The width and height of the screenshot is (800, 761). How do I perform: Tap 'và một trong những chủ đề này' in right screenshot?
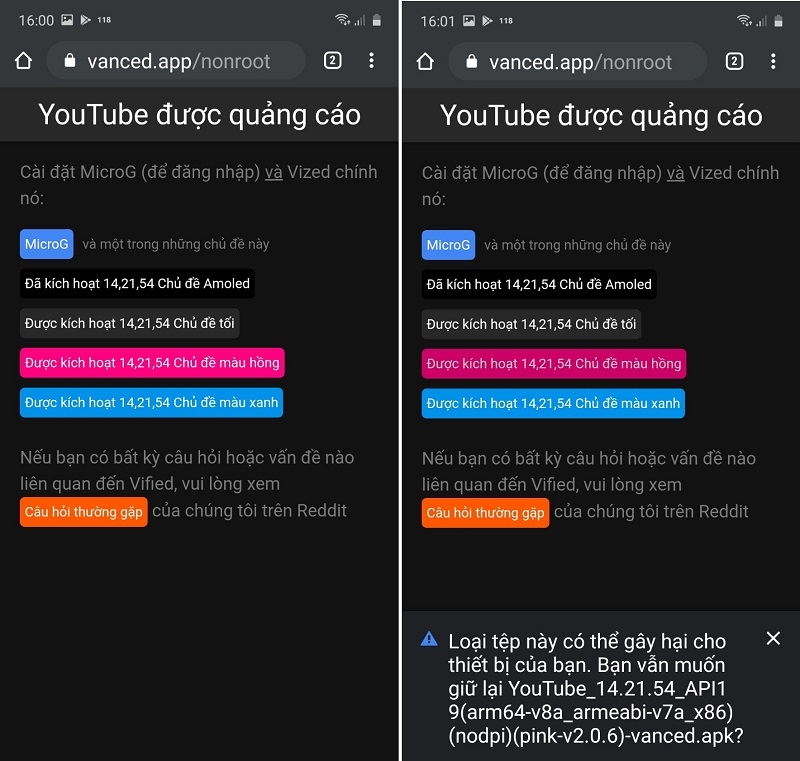[578, 245]
